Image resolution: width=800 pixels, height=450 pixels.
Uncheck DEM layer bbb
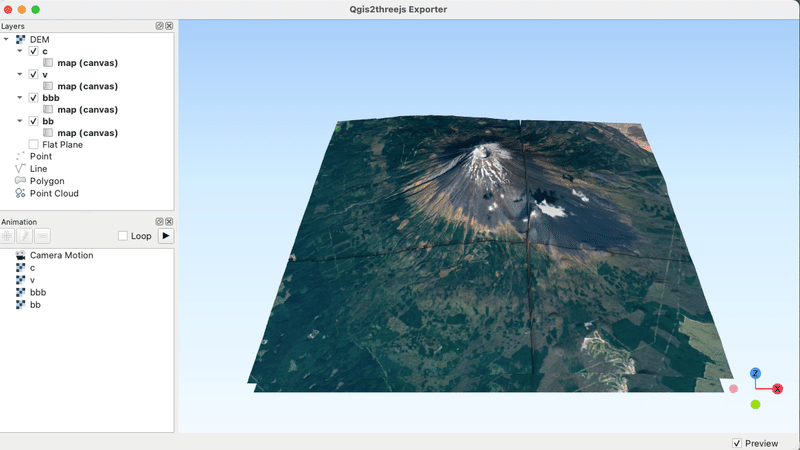click(34, 98)
